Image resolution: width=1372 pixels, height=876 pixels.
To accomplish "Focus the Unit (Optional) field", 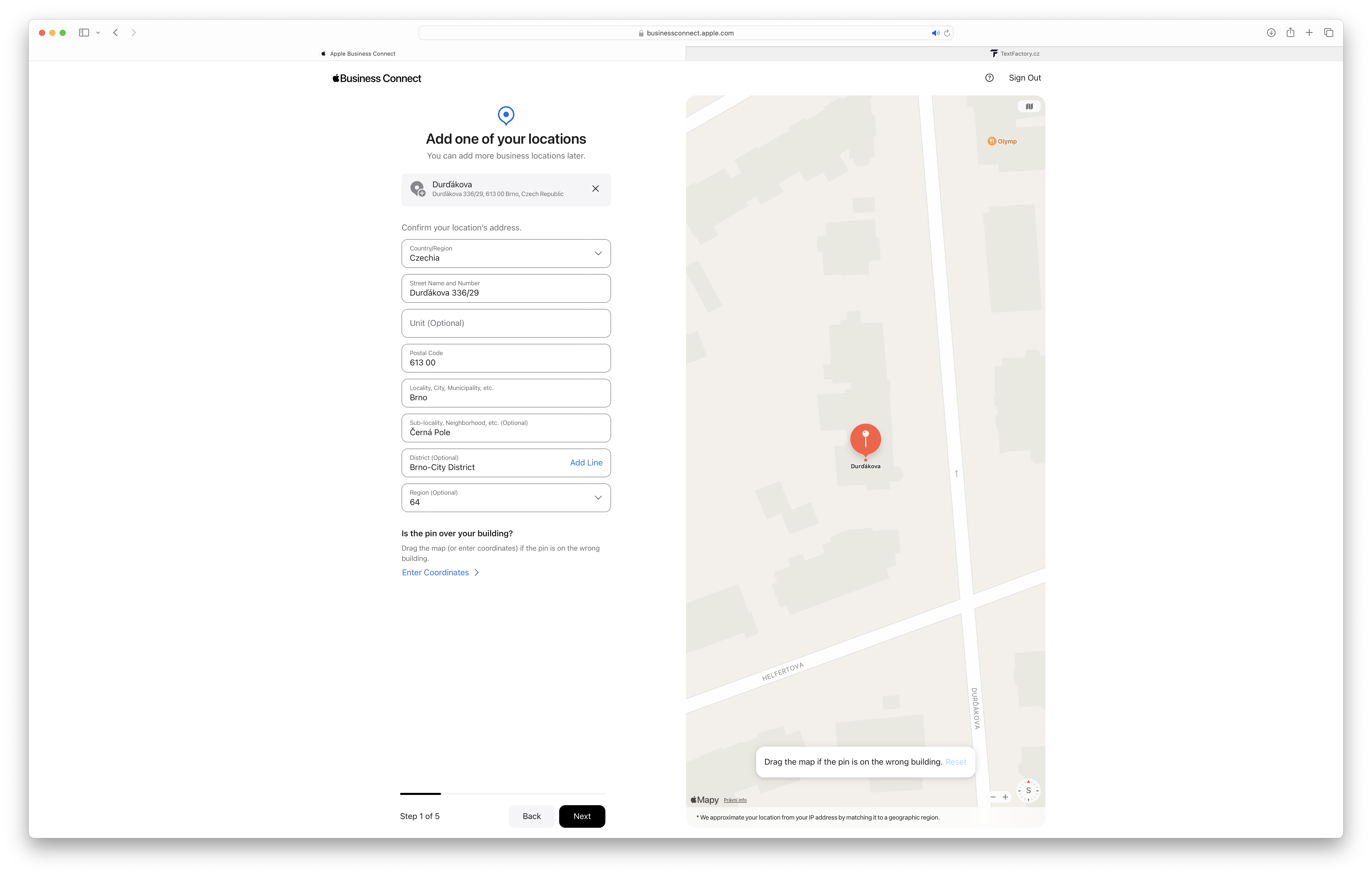I will 506,323.
